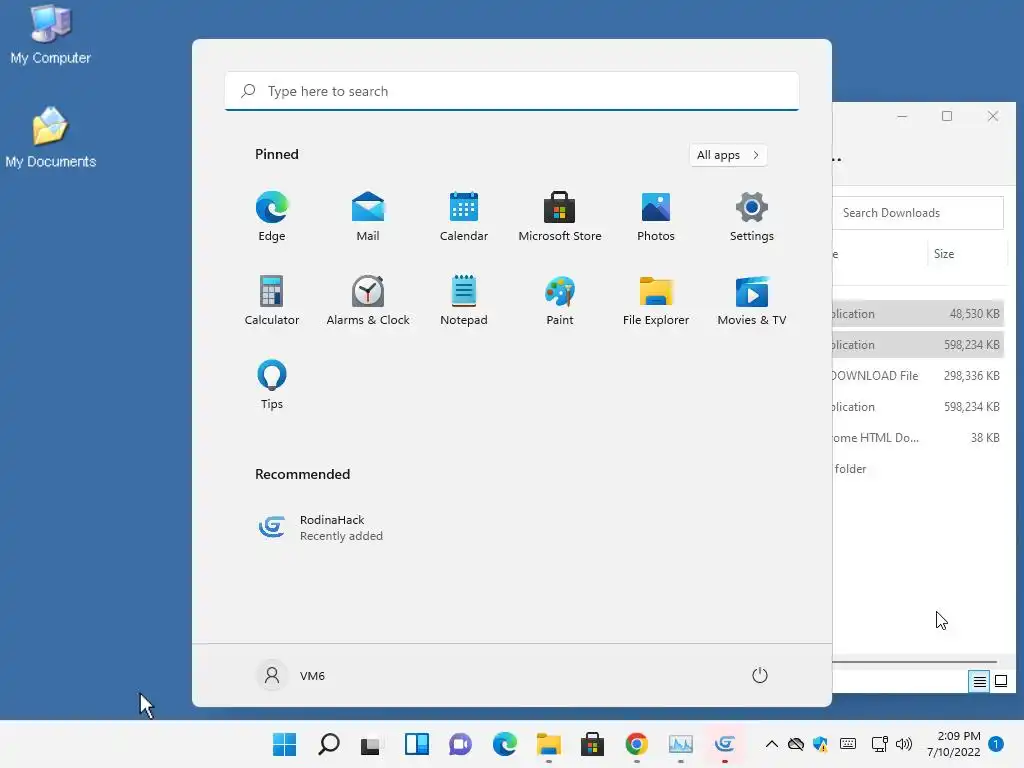The height and width of the screenshot is (768, 1024).
Task: Open My Documents desktop icon
Action: 50,137
